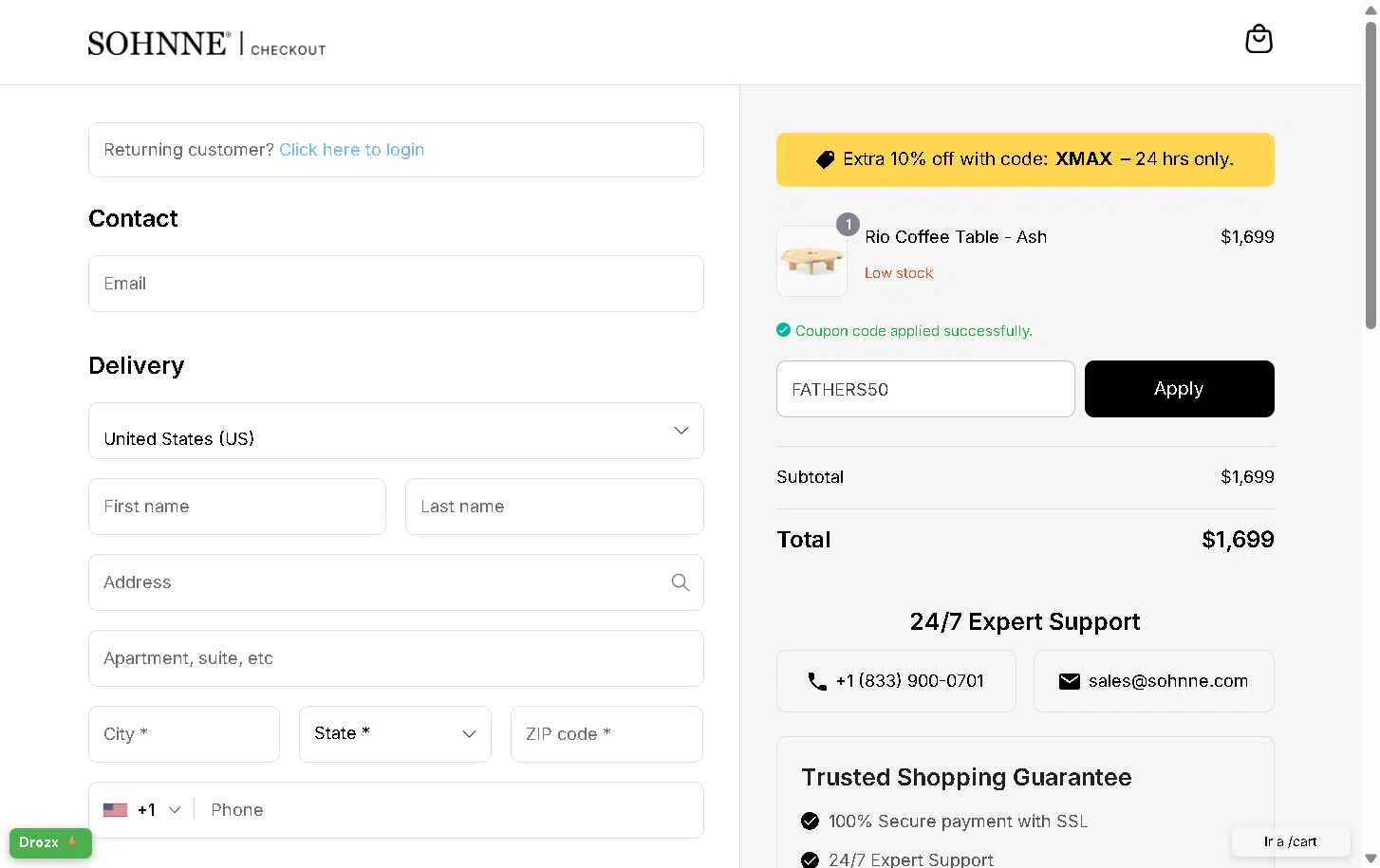Click the Low stock label
This screenshot has width=1380, height=868.
pos(899,273)
